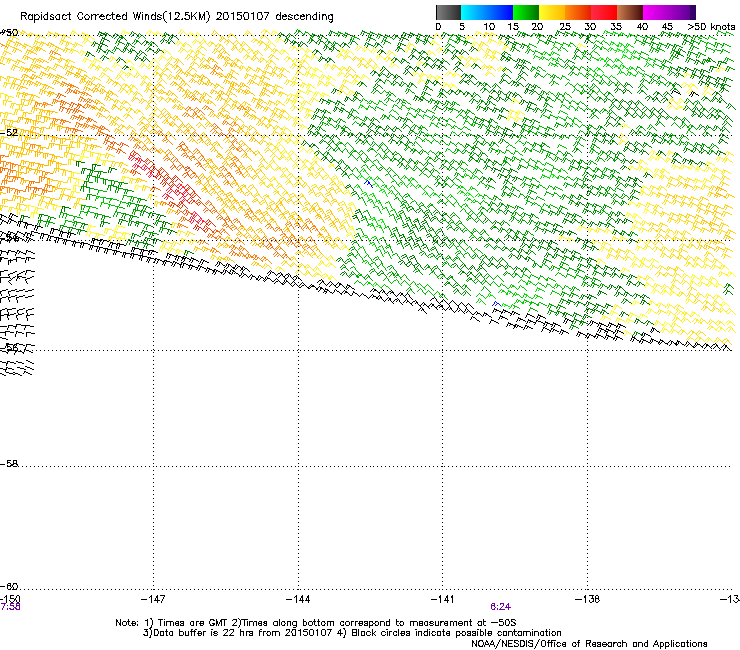
Task: Click the ">50 knots" legend label
Action: click(x=711, y=27)
